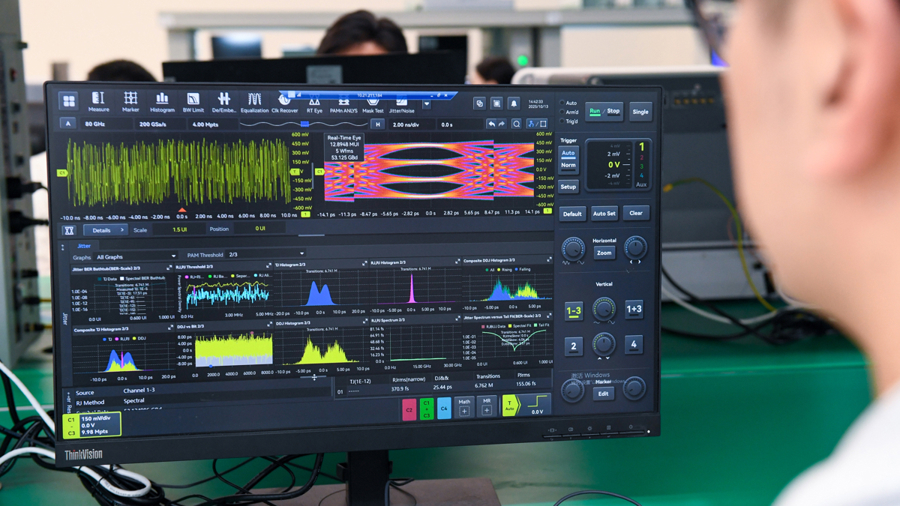The image size is (900, 506).
Task: Click the Marker toolbar icon
Action: point(130,102)
